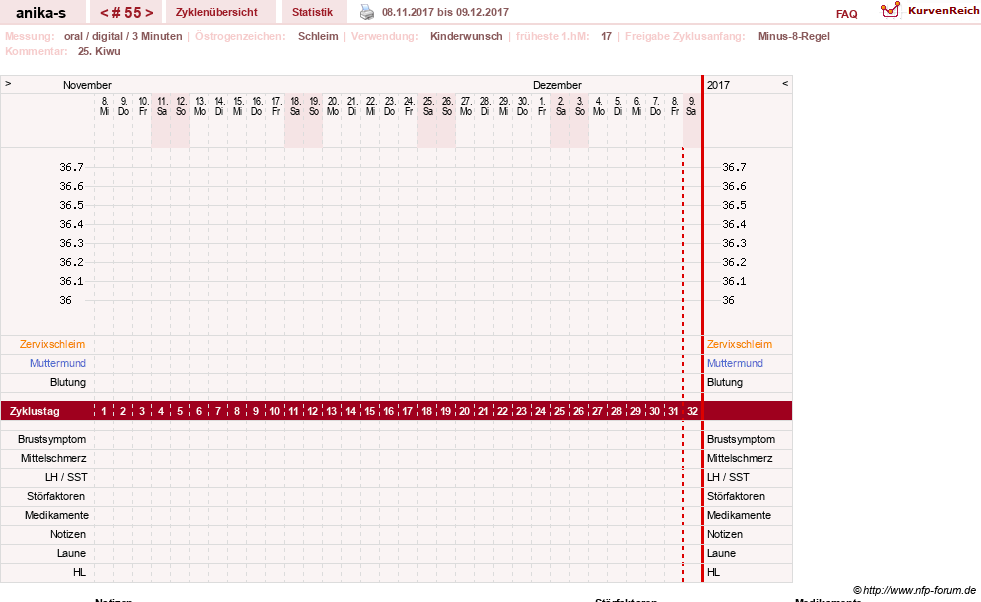Click the Kinderwunsch usage value
The image size is (981, 602).
coord(466,36)
